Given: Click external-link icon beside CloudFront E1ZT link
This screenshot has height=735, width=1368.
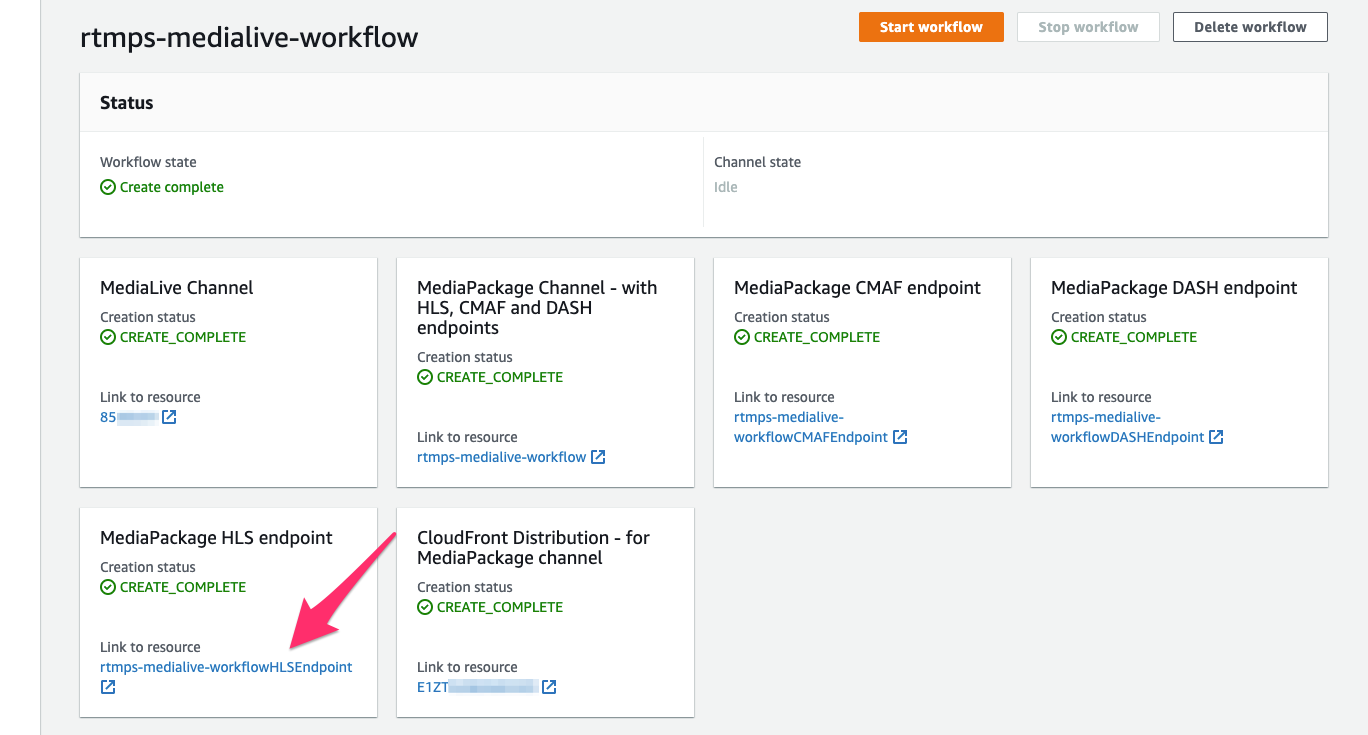Looking at the screenshot, I should click(x=549, y=687).
